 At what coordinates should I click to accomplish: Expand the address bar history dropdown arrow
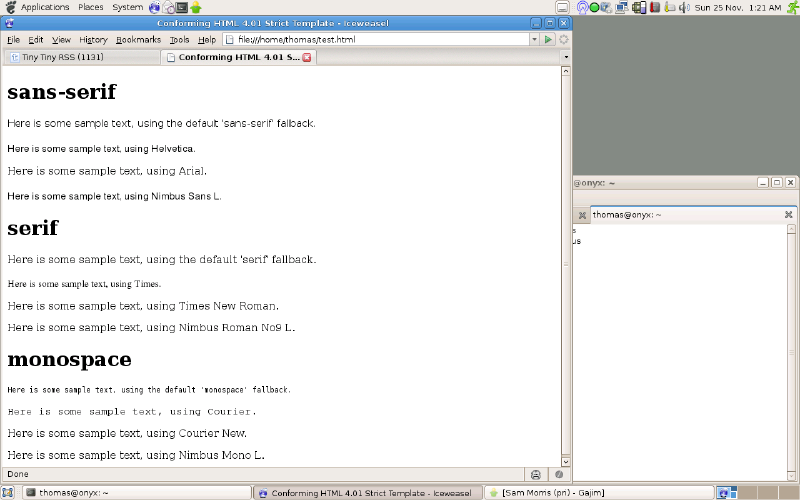click(534, 39)
